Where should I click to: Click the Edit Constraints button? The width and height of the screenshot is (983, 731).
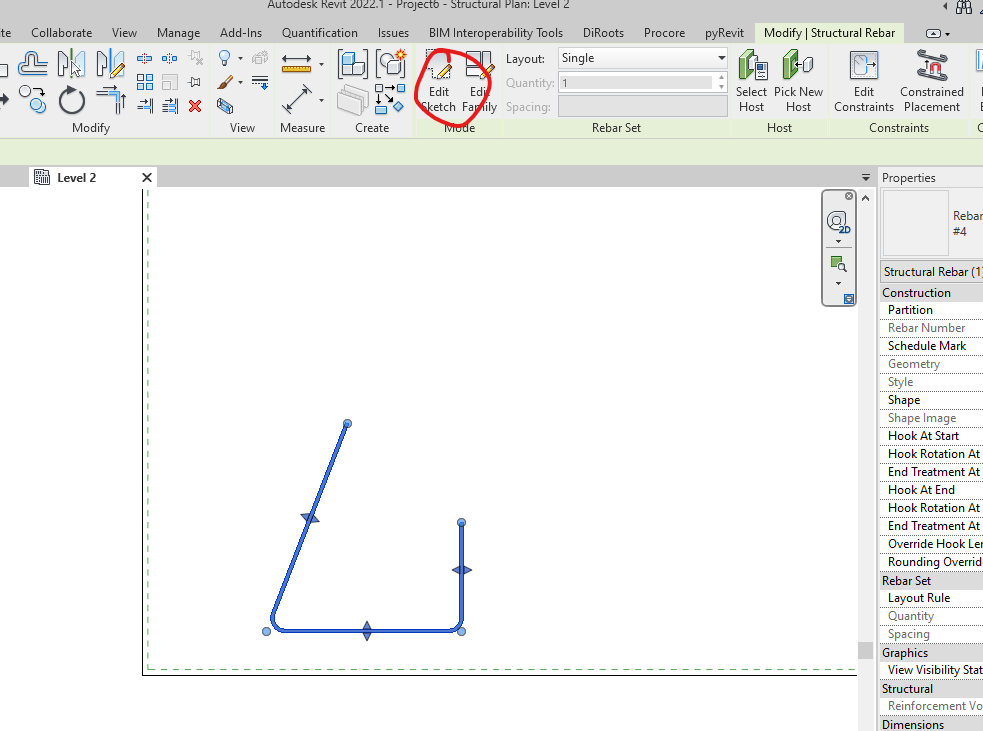[x=864, y=82]
